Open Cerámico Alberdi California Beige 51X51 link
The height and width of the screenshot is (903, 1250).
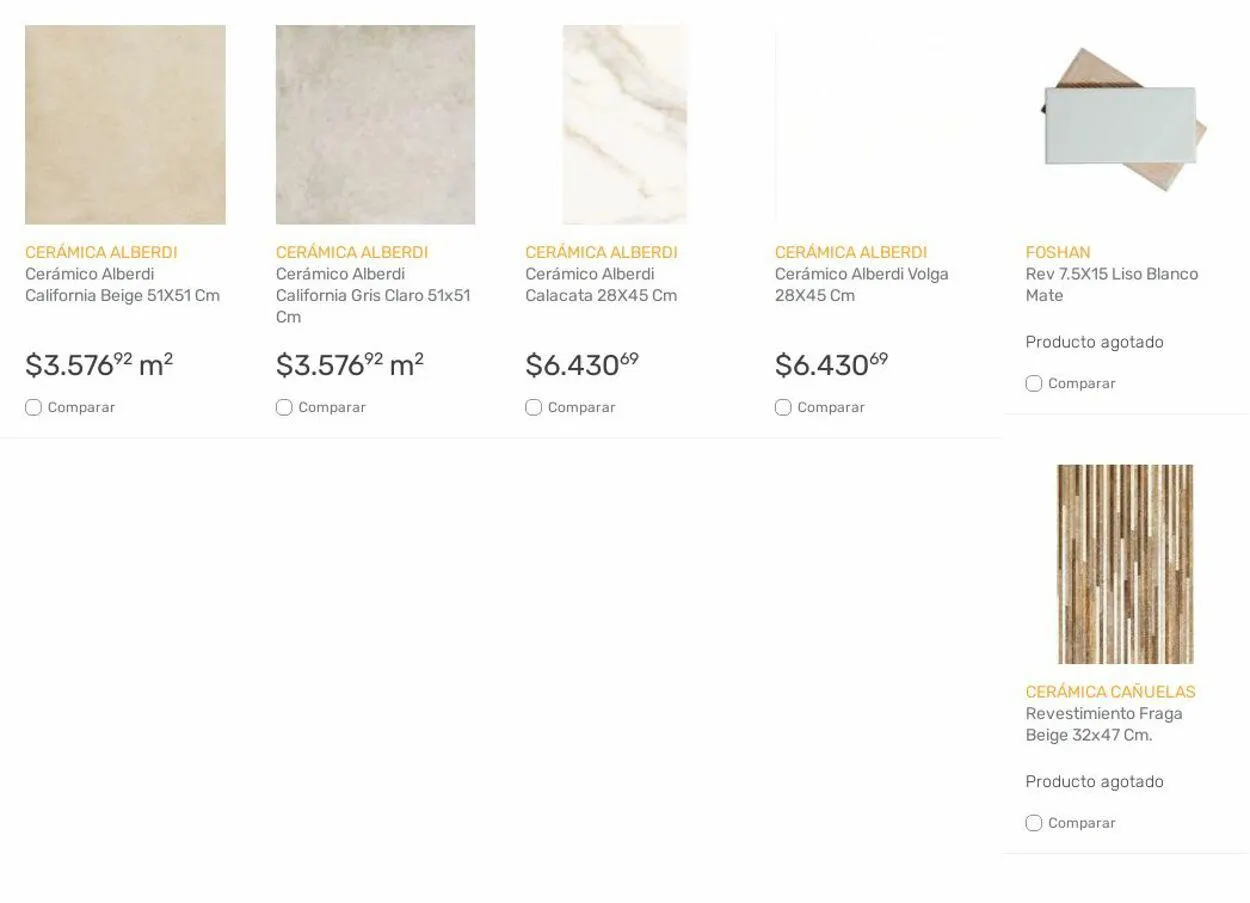(x=122, y=285)
